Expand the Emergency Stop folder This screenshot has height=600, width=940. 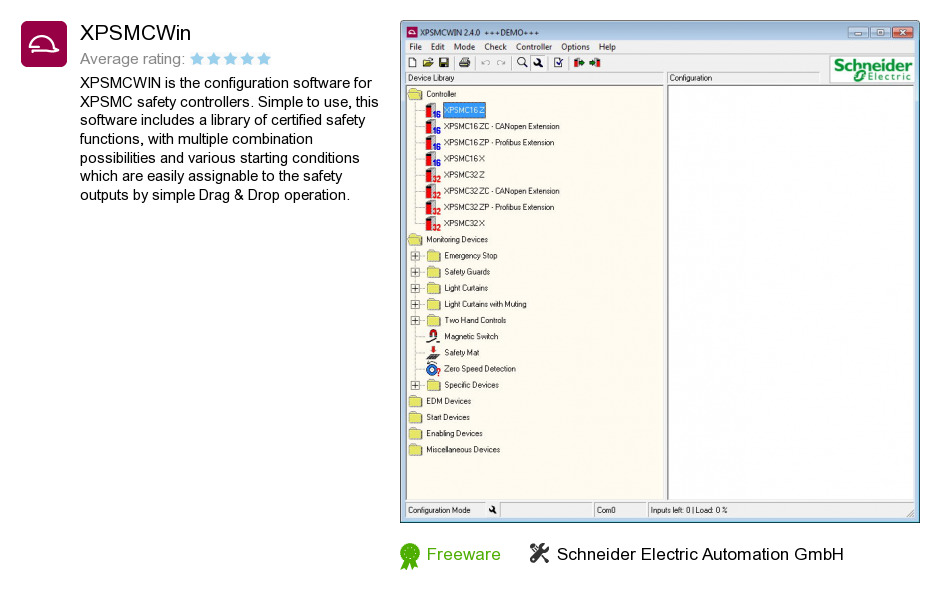click(415, 256)
